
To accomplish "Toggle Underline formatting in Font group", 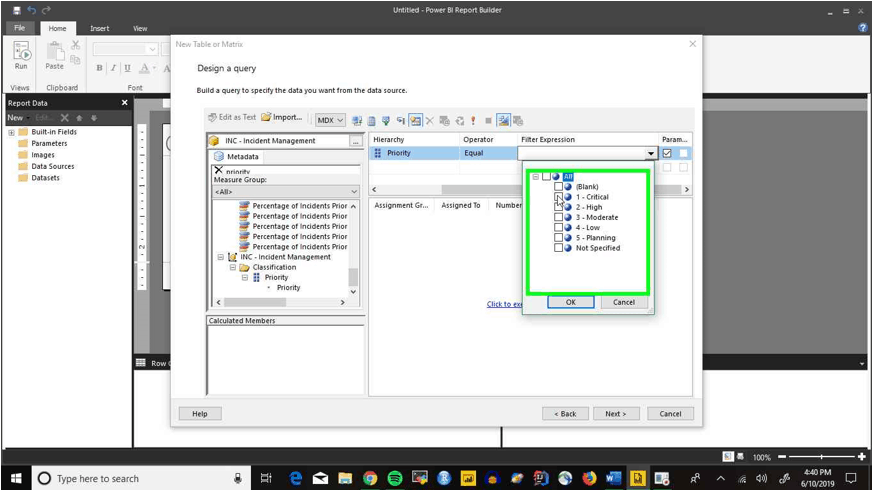I will click(127, 68).
